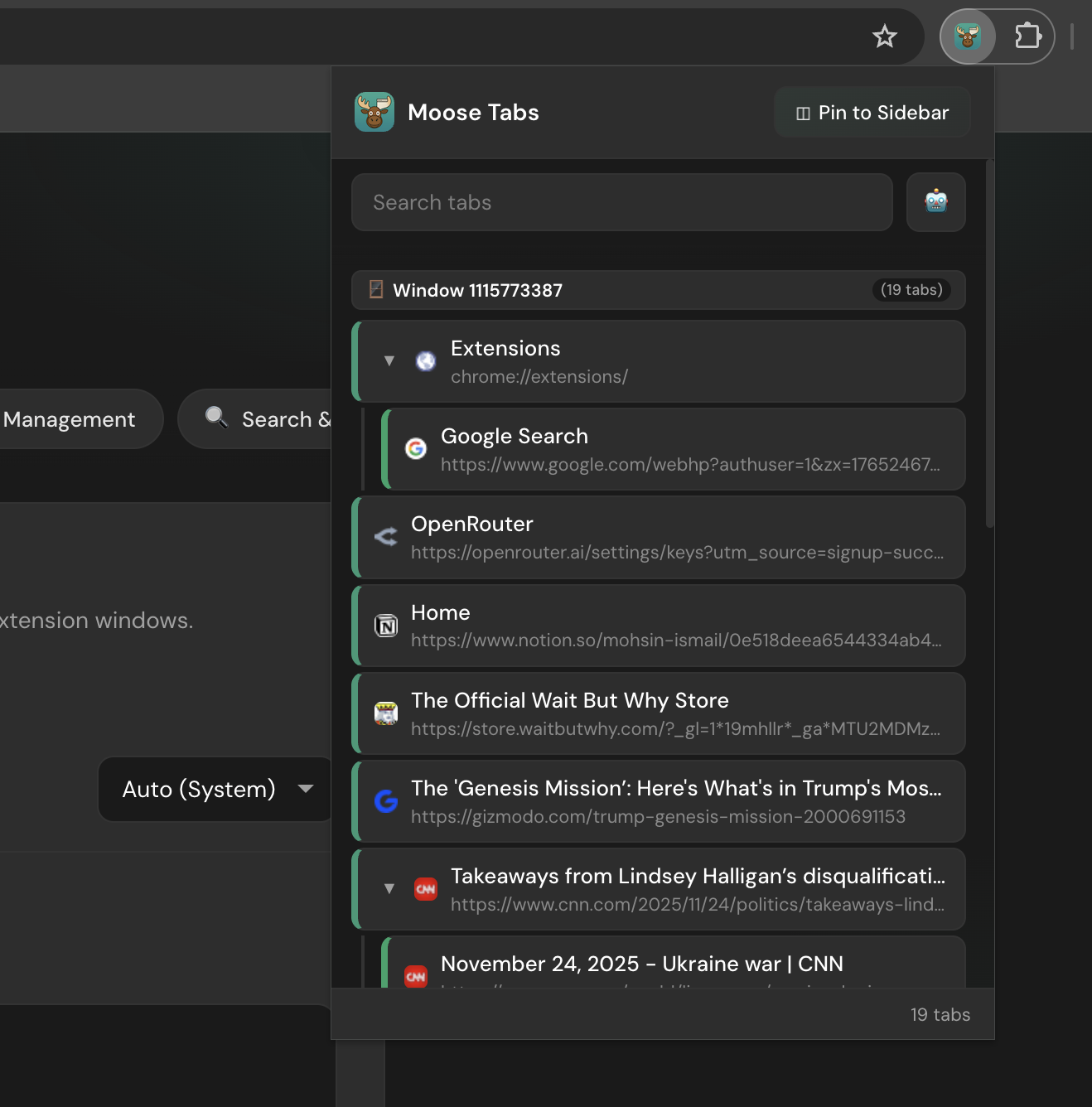Click the gizmodo.com trump-genesis-mission URL

pyautogui.click(x=658, y=817)
